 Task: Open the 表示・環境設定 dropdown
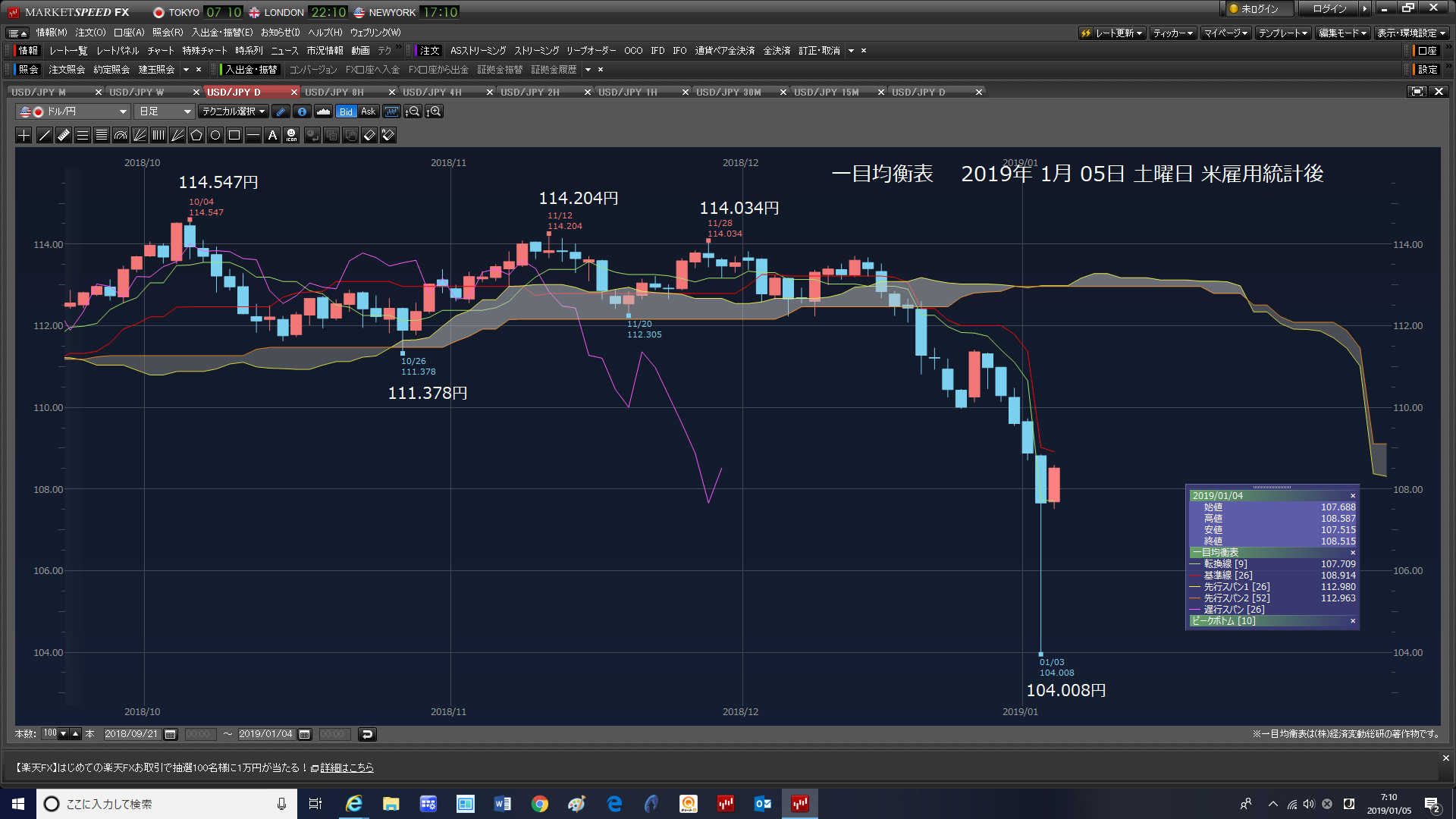pyautogui.click(x=1411, y=33)
